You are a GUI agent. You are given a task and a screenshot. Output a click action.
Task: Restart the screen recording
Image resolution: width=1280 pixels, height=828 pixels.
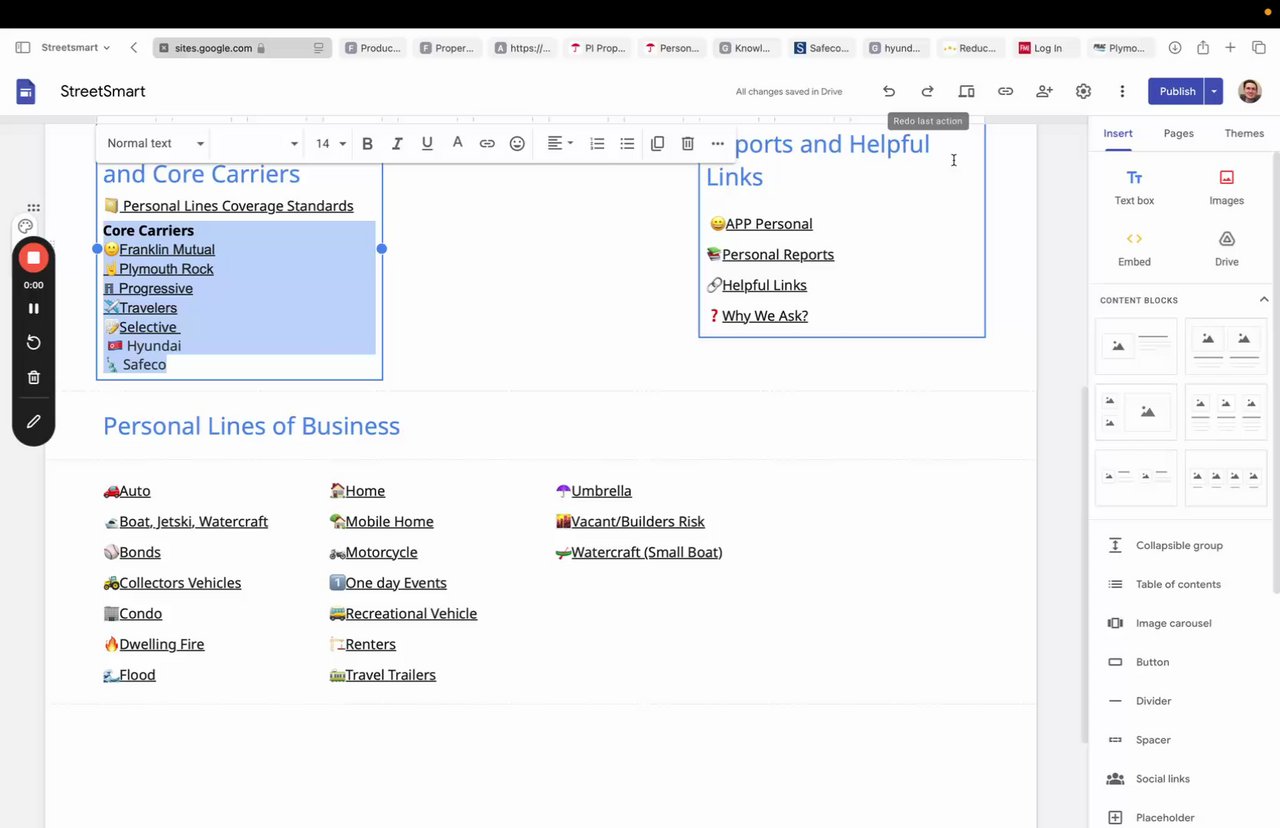click(33, 343)
